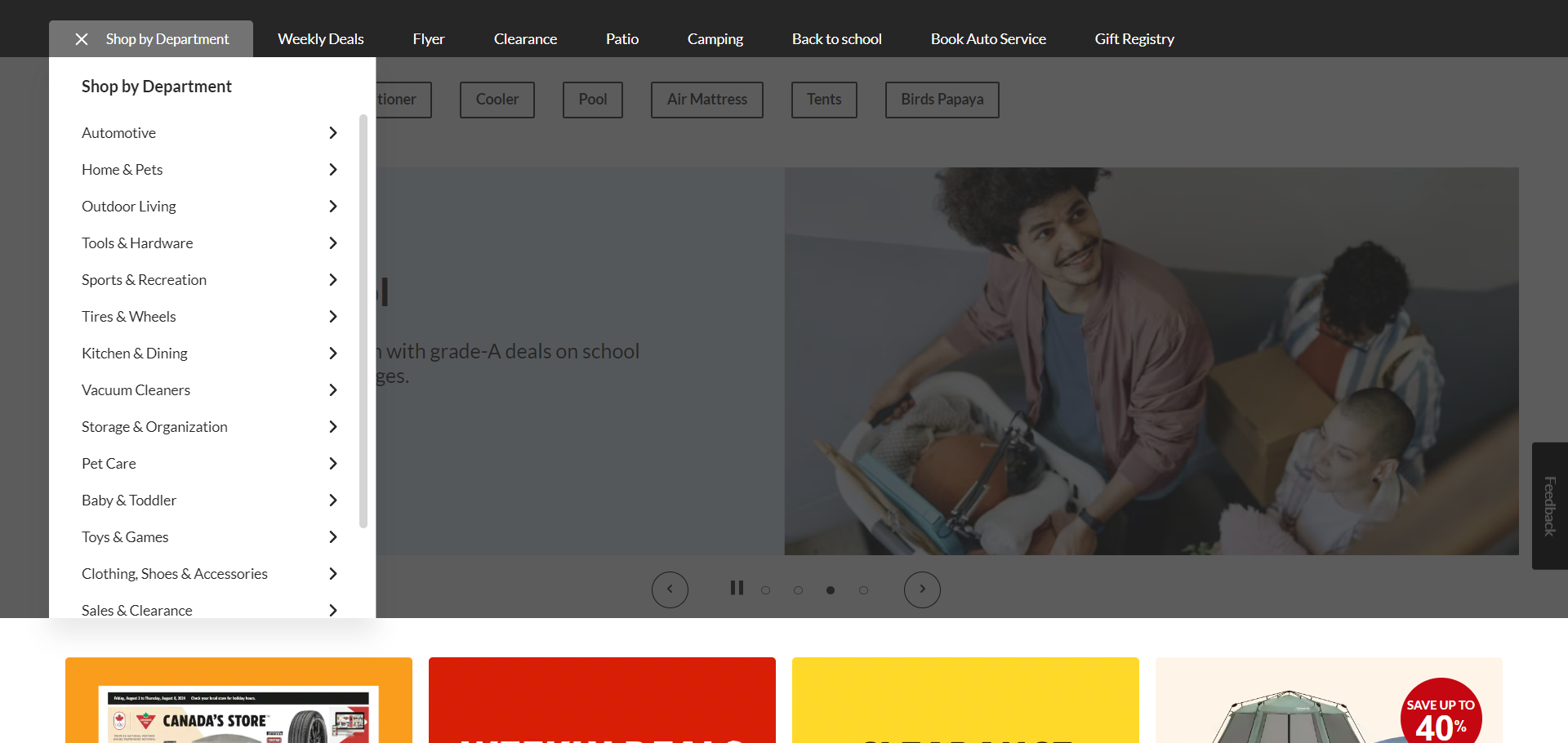Click the Air Mattress quick link
Image resolution: width=1568 pixels, height=743 pixels.
[706, 100]
